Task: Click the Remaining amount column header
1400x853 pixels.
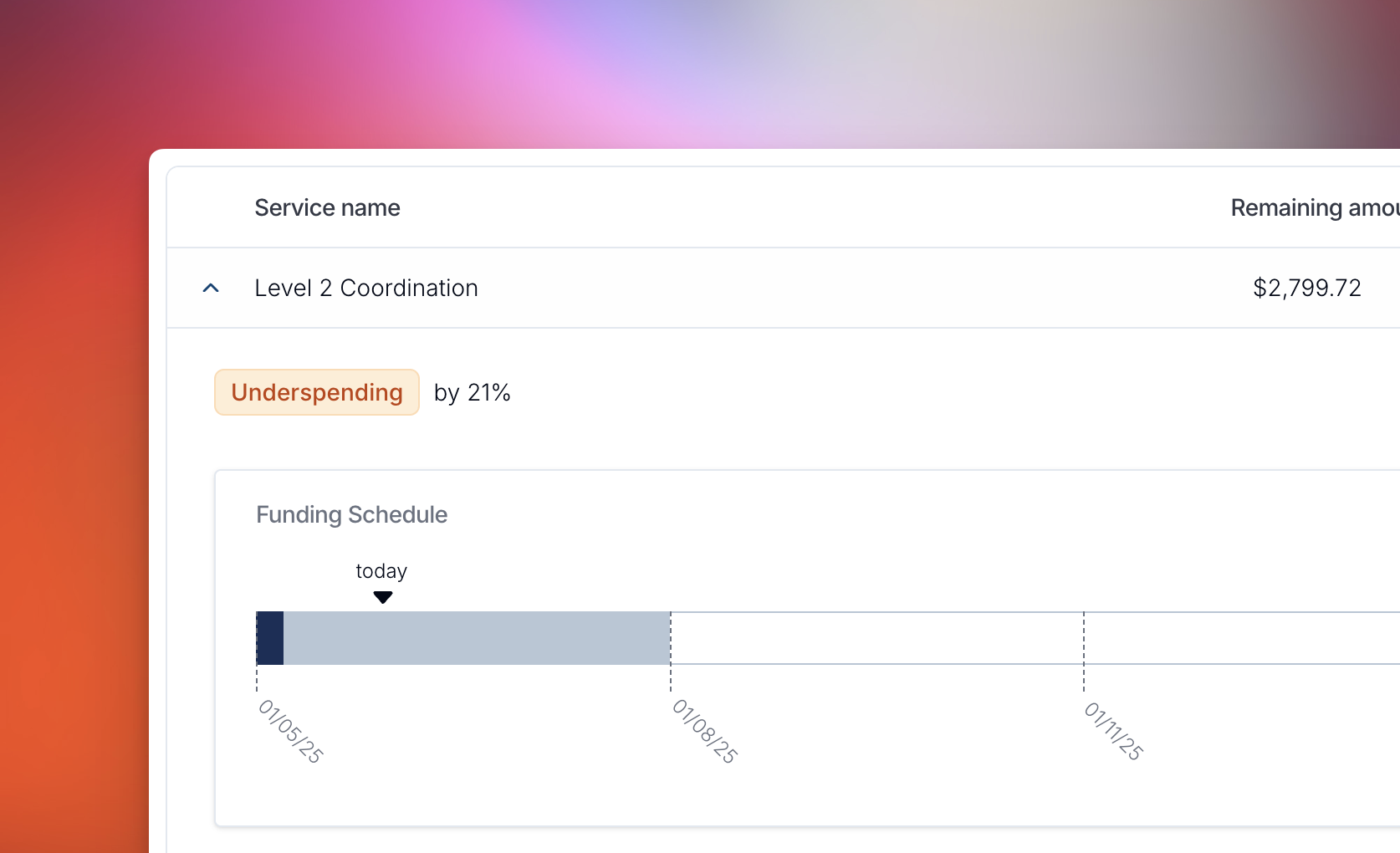Action: coord(1313,207)
